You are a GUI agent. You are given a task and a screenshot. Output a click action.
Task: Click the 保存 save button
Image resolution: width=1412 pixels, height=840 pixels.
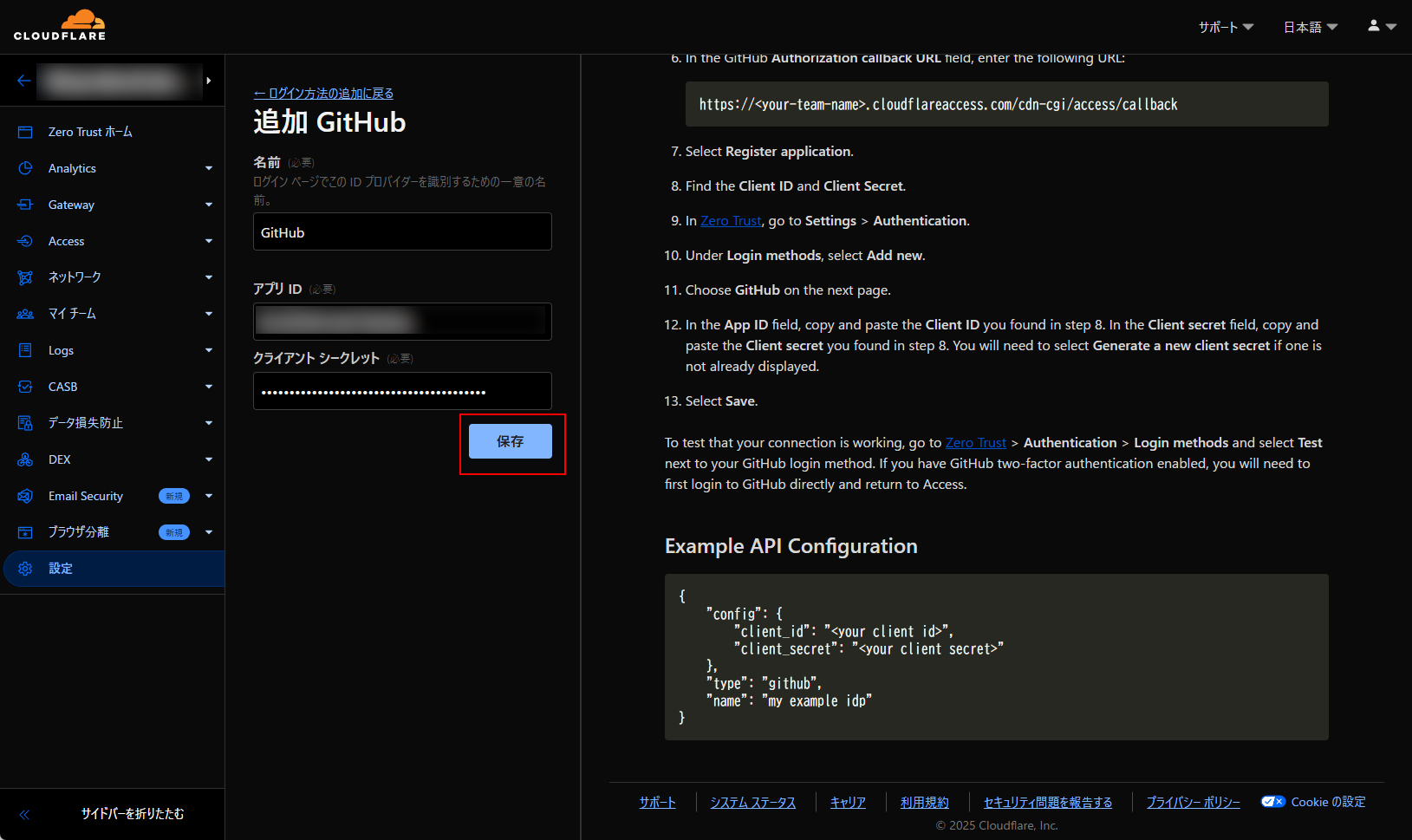point(511,441)
